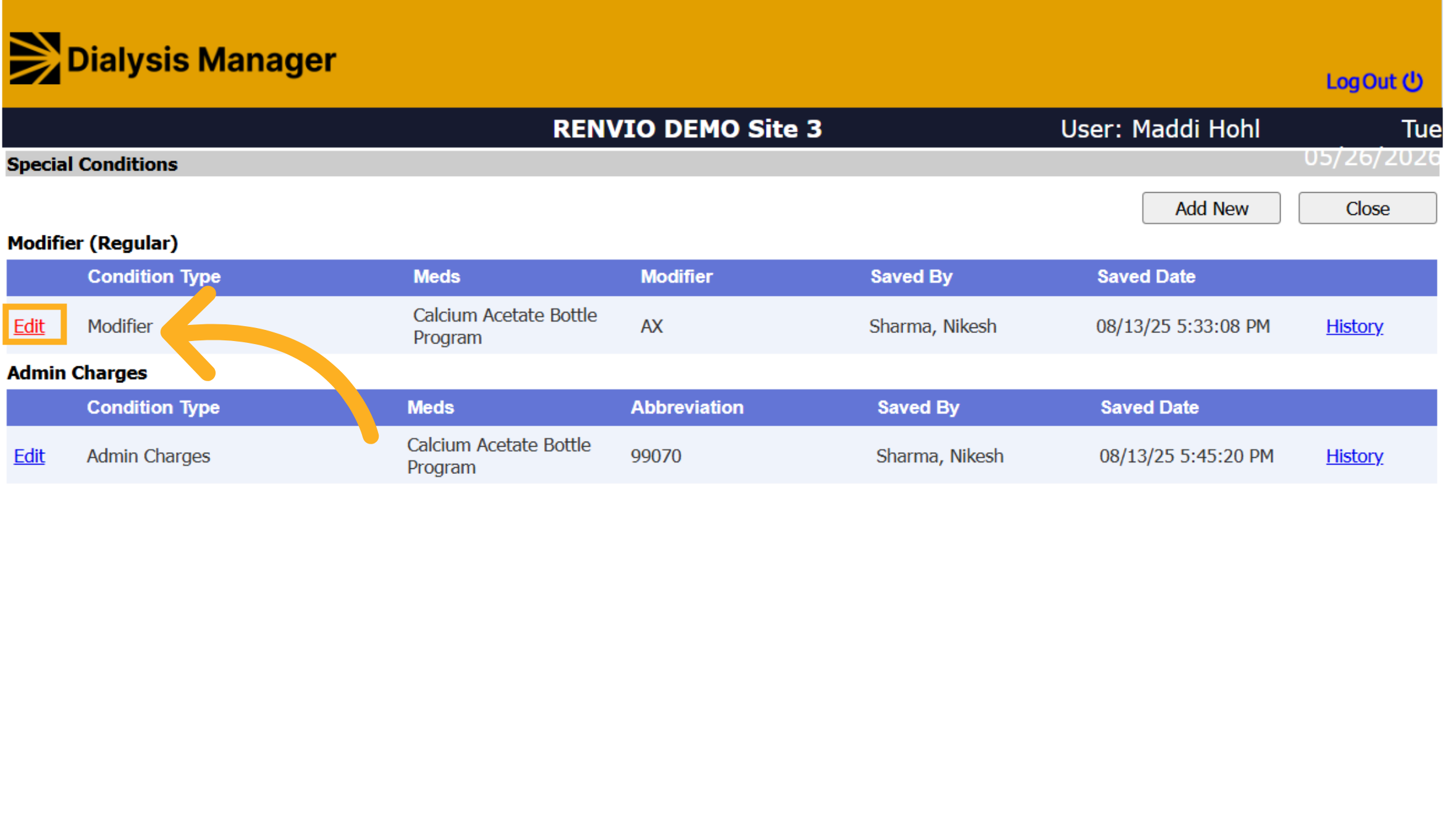Click saved date 08/13/25 5:33:08 PM
Screen dimensions: 1456x834
[1183, 326]
